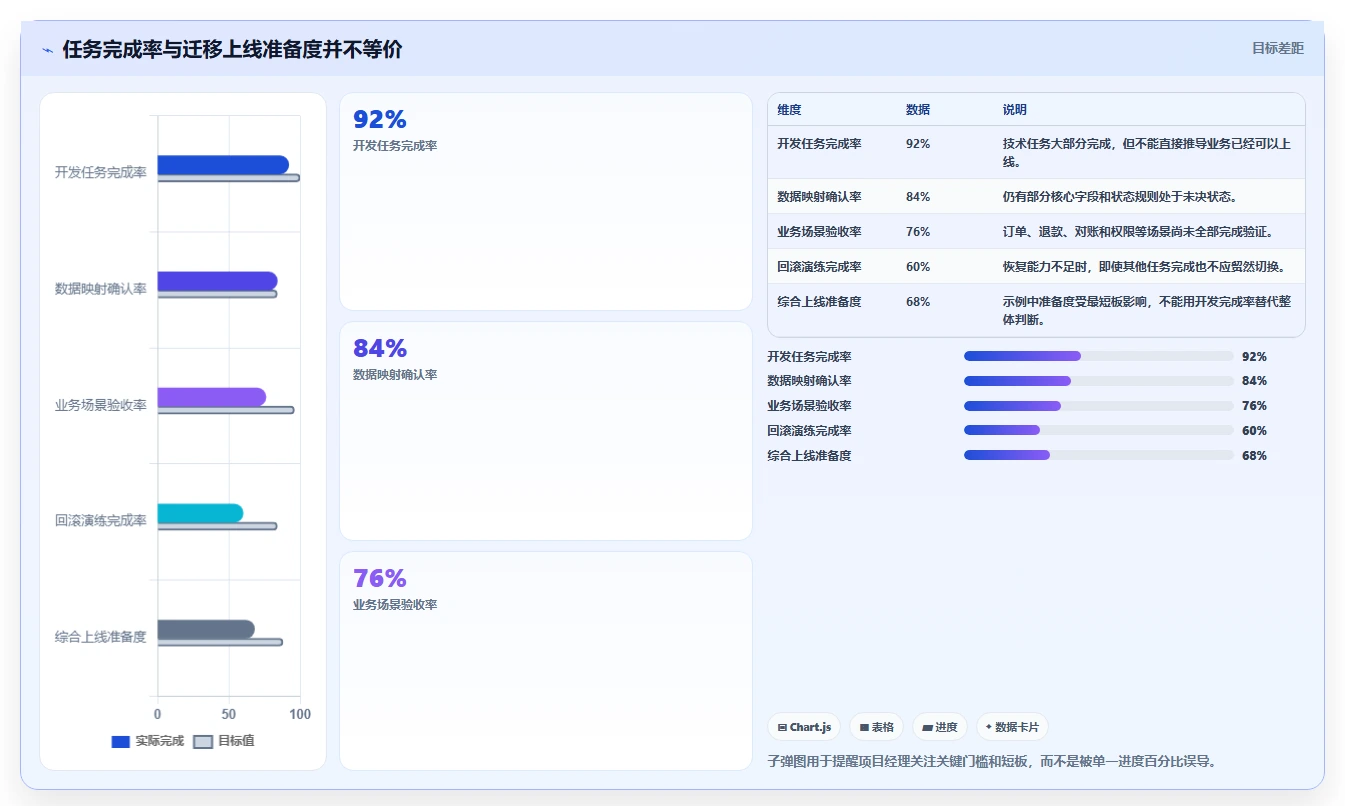Click the indigo 数据映射确认率 actual bar in chart
The width and height of the screenshot is (1345, 806).
point(217,281)
